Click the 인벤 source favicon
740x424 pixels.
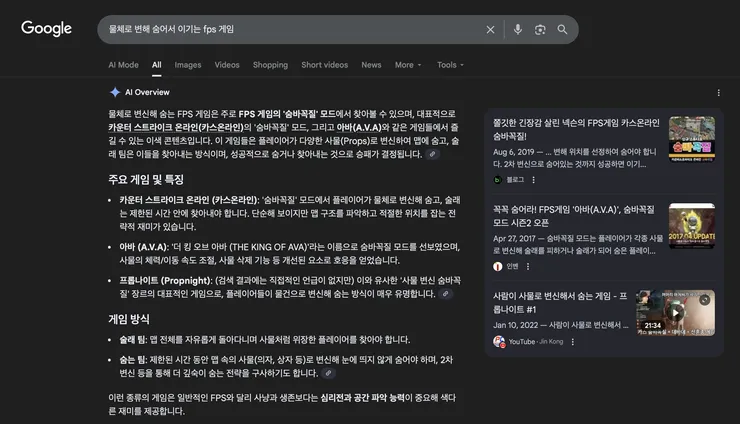[497, 266]
